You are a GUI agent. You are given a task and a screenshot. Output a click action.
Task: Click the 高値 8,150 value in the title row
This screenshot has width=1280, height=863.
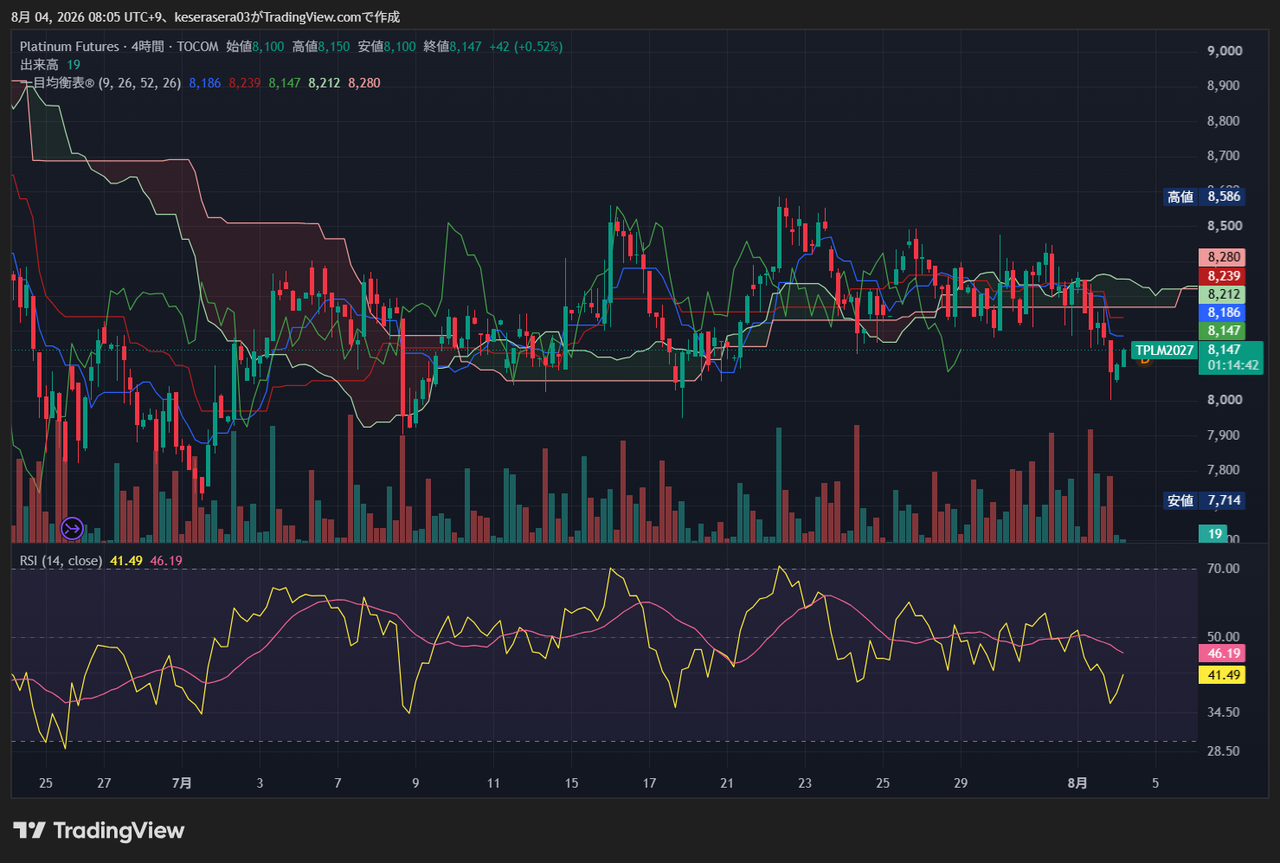pyautogui.click(x=334, y=46)
